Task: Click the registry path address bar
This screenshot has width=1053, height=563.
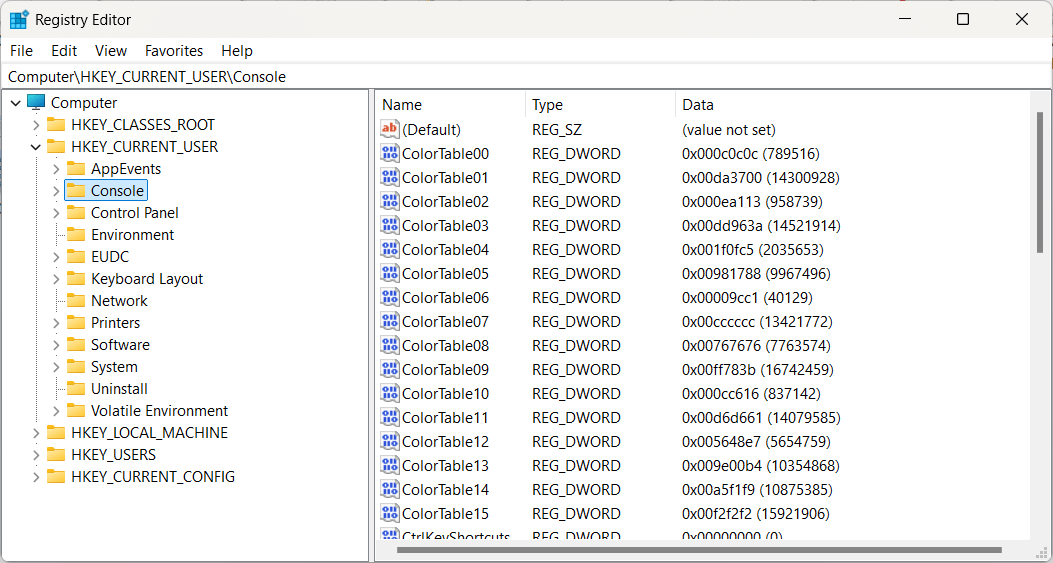Action: click(525, 77)
